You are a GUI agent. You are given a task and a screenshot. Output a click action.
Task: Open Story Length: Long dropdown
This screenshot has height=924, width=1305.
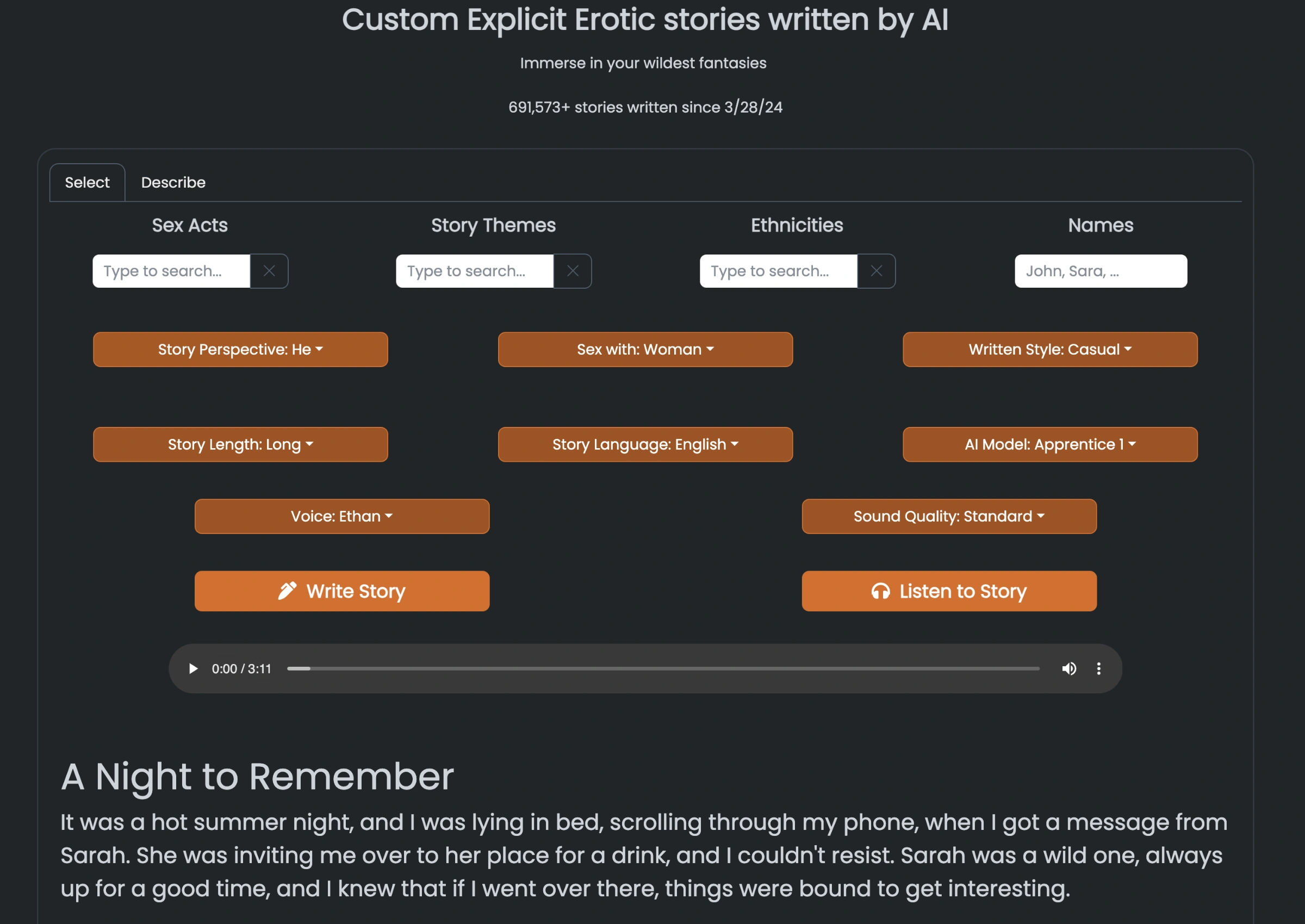(x=240, y=444)
